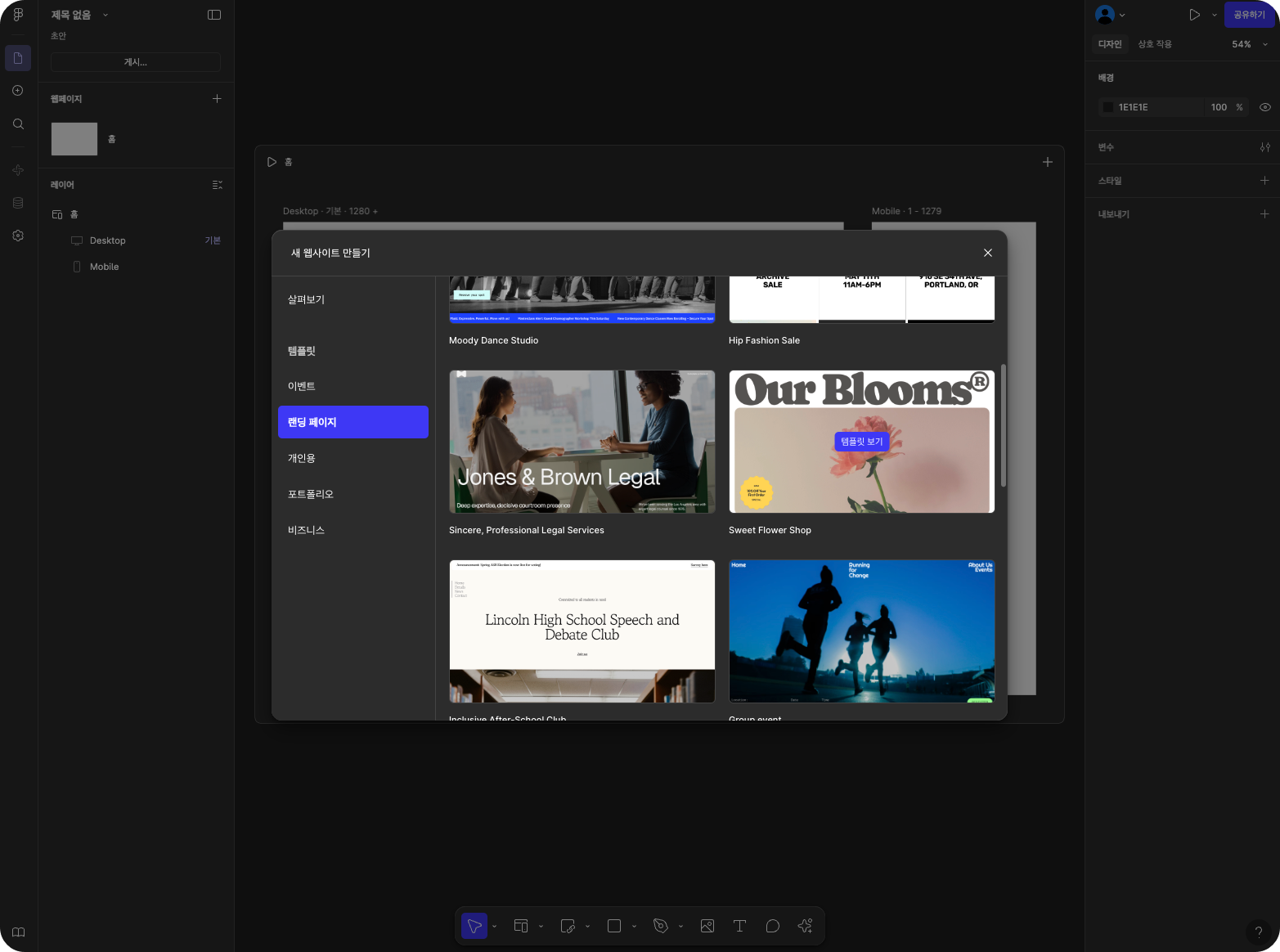Screen dimensions: 1280x952
Task: Open the Insert block options chevron
Action: (587, 927)
